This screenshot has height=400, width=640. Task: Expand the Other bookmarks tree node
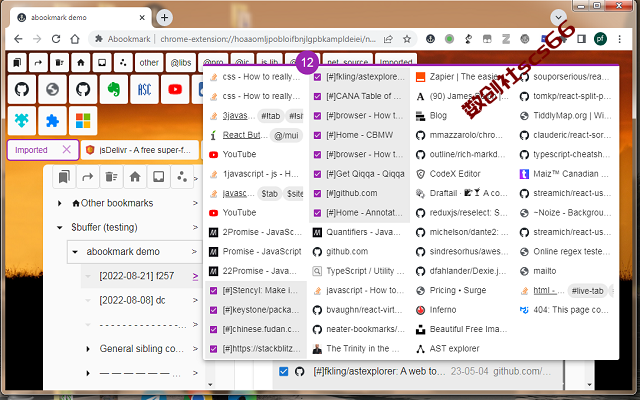point(60,203)
